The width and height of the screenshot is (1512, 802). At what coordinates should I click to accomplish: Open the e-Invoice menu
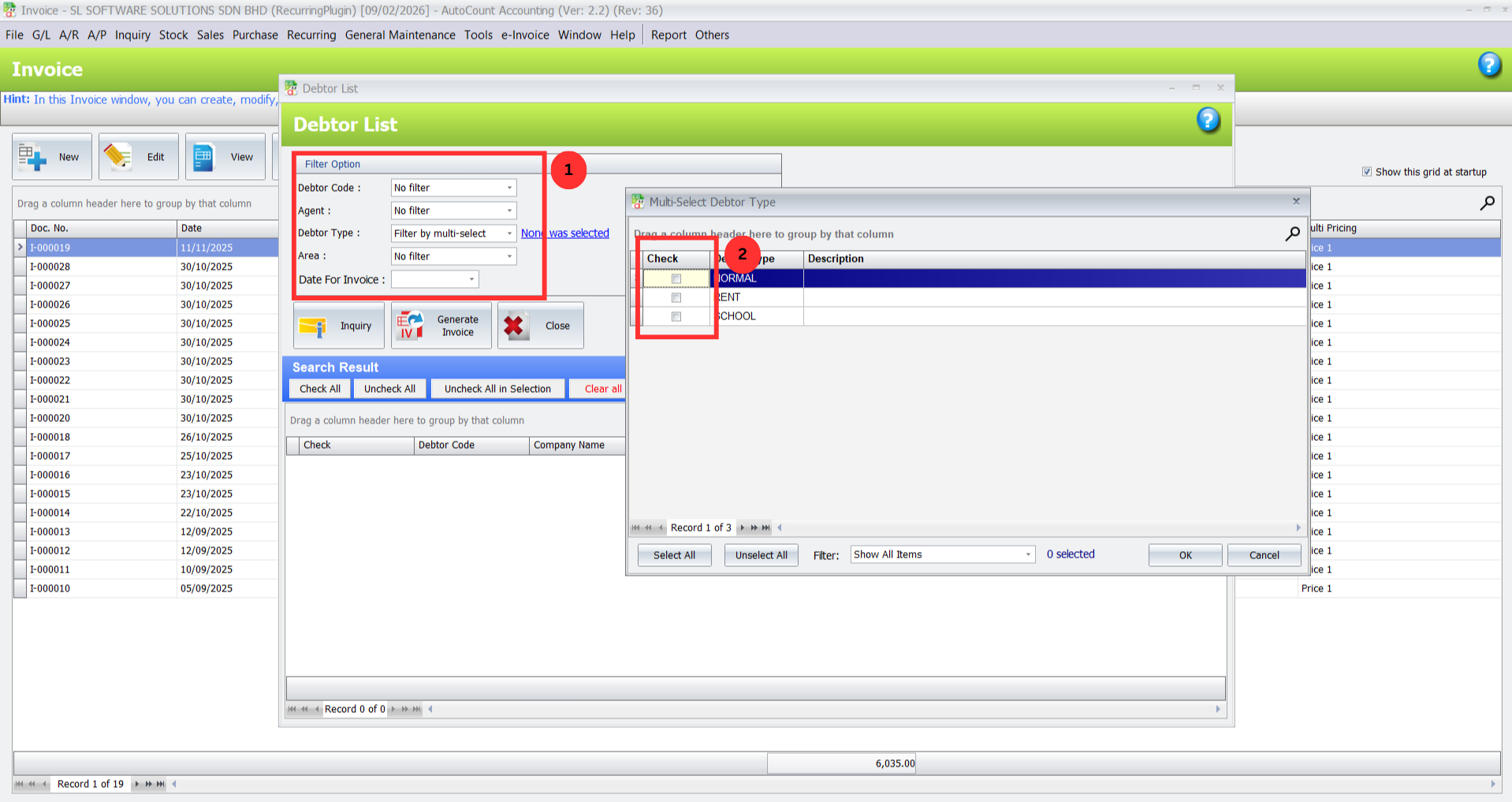[x=523, y=35]
